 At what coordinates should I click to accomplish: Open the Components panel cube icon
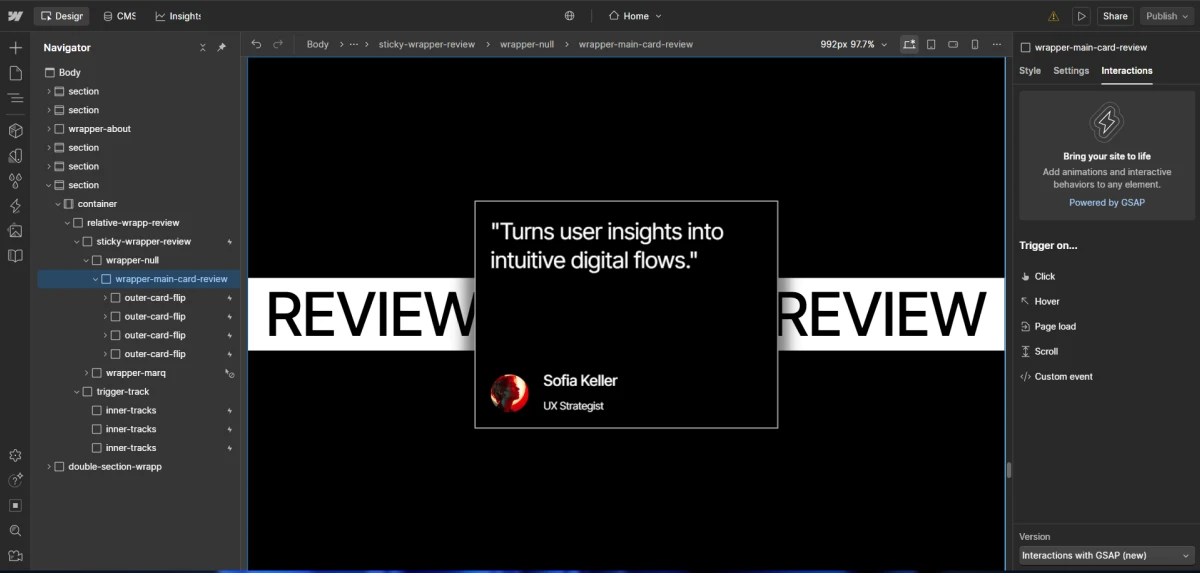pos(15,131)
